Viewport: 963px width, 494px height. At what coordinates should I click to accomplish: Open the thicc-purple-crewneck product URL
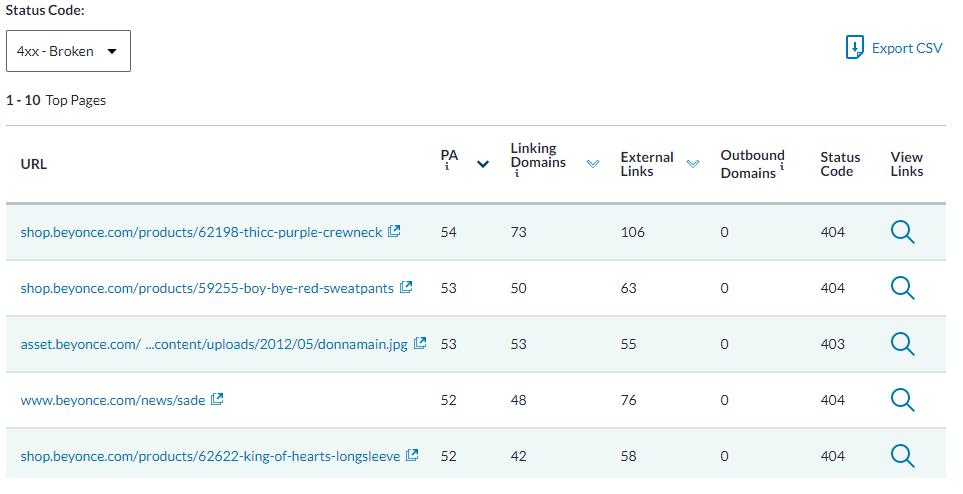click(201, 232)
